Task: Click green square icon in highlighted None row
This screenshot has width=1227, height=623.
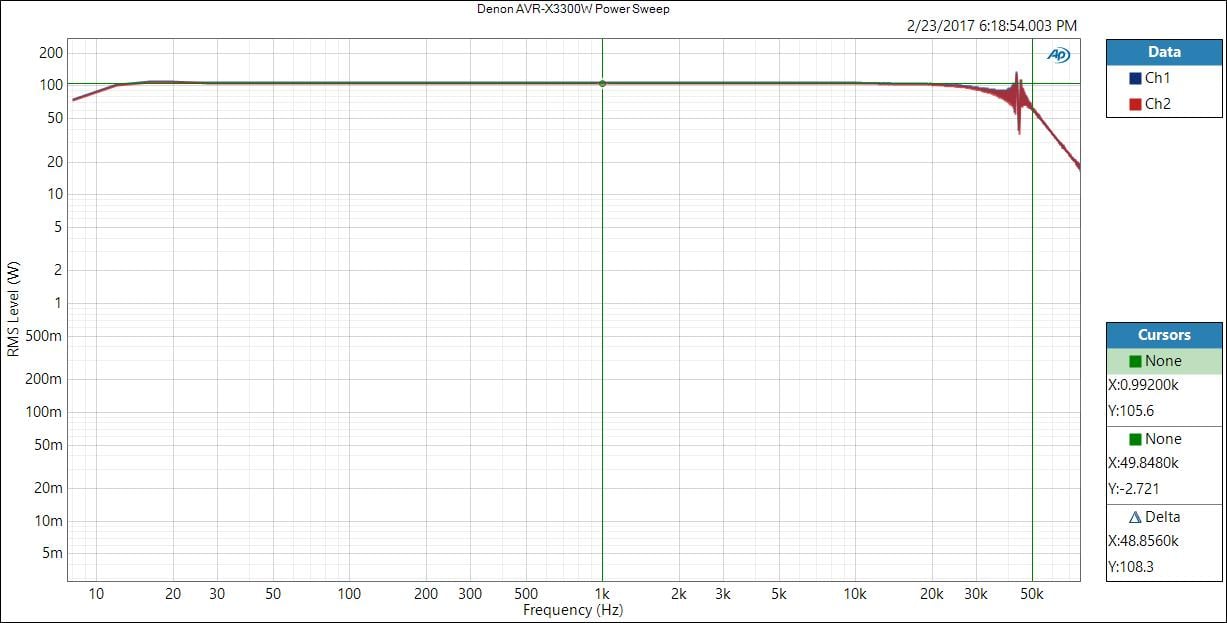Action: pyautogui.click(x=1135, y=362)
